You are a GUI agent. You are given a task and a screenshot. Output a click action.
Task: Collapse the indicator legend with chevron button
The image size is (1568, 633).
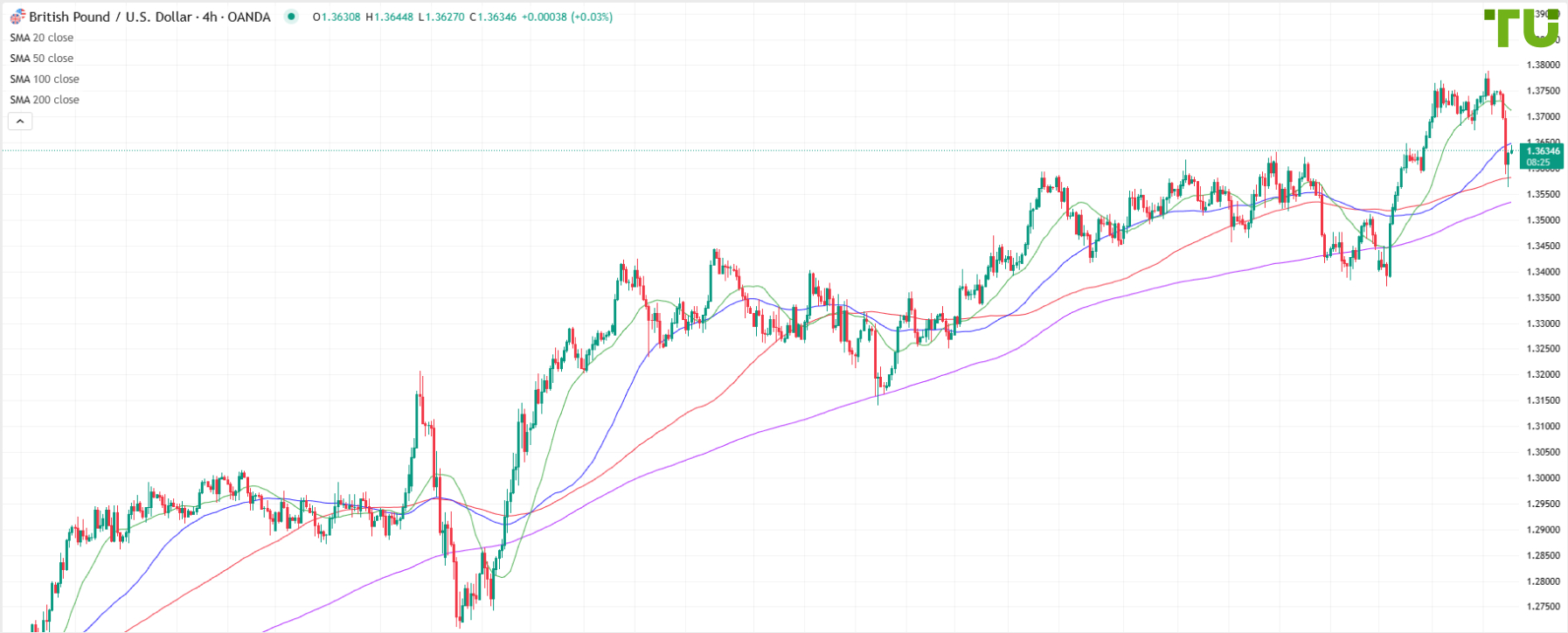[x=20, y=122]
